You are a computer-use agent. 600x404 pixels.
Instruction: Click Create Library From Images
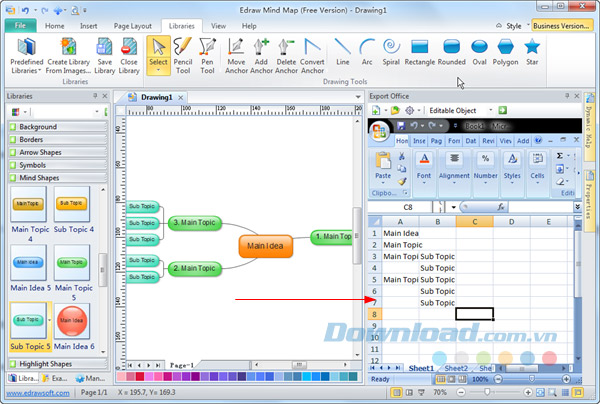point(68,55)
